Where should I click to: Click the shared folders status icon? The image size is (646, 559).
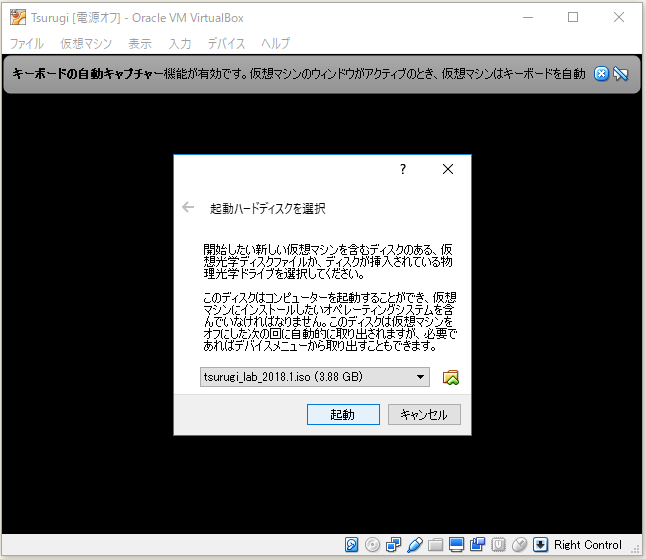(435, 545)
